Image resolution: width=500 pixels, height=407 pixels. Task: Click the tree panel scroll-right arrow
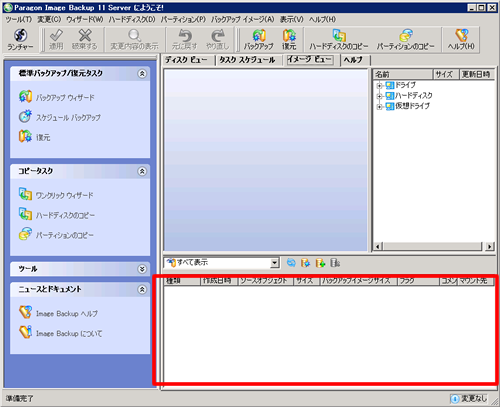[x=489, y=247]
